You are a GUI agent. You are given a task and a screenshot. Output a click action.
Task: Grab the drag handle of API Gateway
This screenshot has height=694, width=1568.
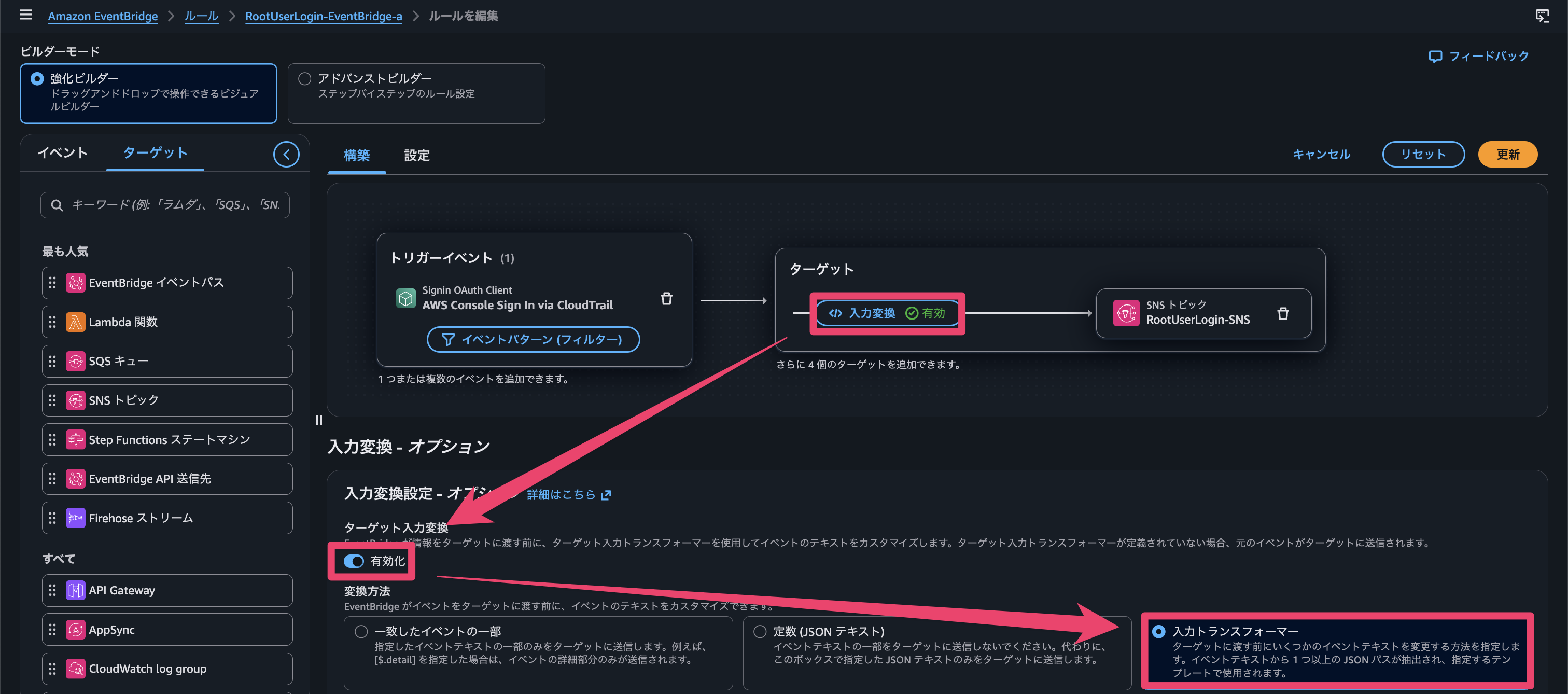tap(52, 590)
